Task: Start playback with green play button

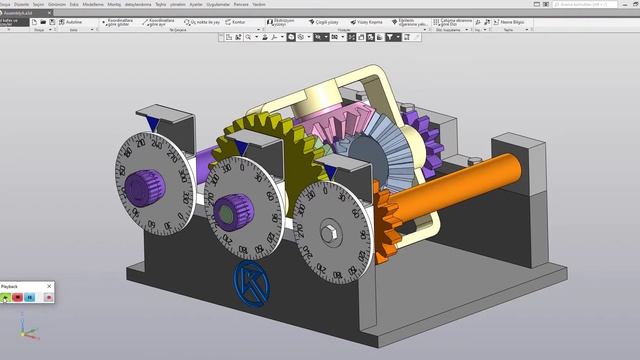Action: tap(5, 298)
